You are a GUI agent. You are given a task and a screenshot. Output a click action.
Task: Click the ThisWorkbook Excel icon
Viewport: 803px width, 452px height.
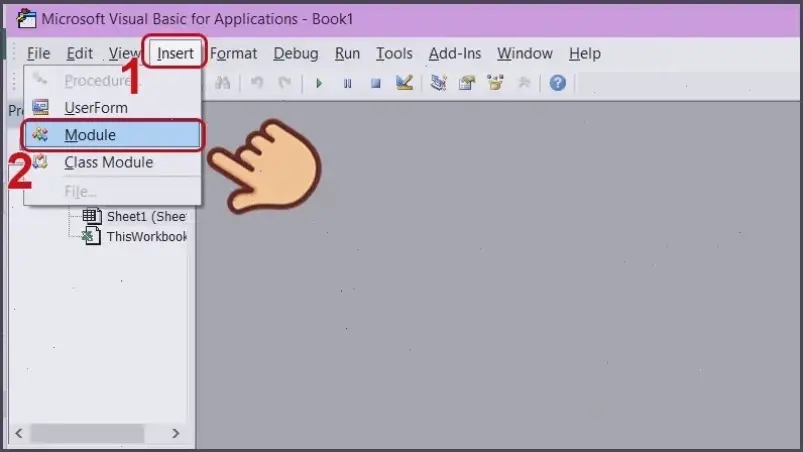[x=91, y=236]
